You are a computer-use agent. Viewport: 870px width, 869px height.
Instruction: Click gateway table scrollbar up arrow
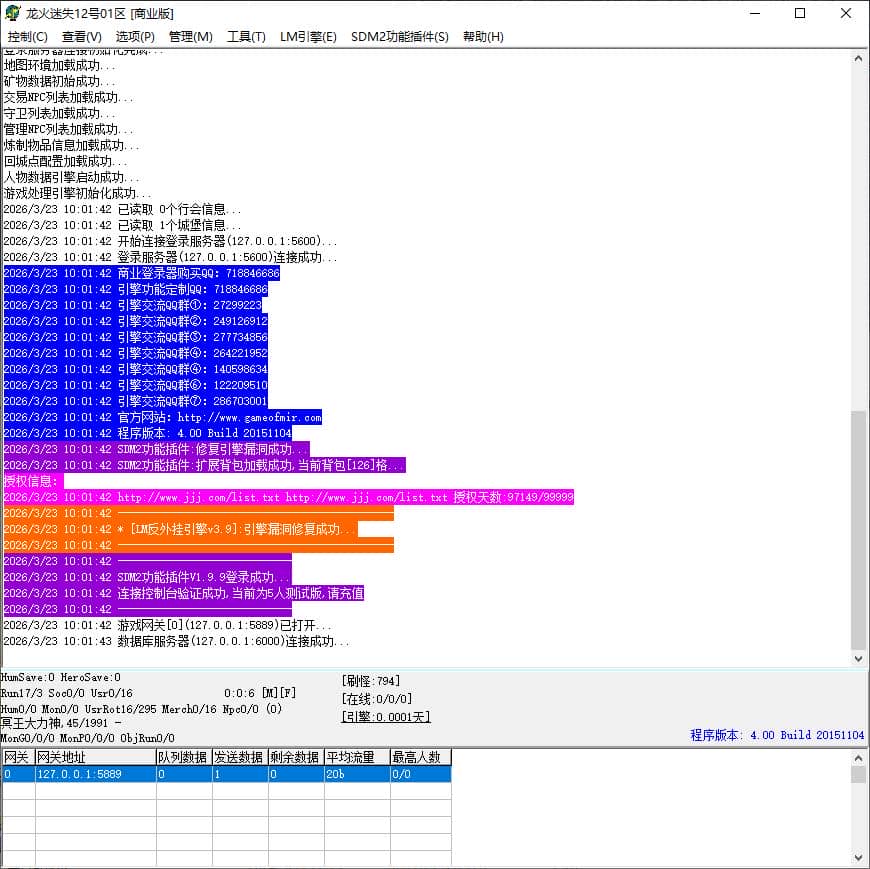[x=858, y=757]
